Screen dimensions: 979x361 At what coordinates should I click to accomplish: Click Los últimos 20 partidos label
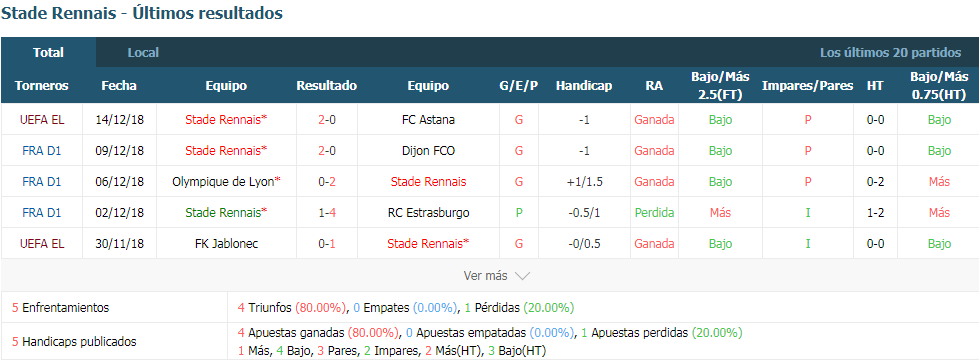pyautogui.click(x=890, y=52)
